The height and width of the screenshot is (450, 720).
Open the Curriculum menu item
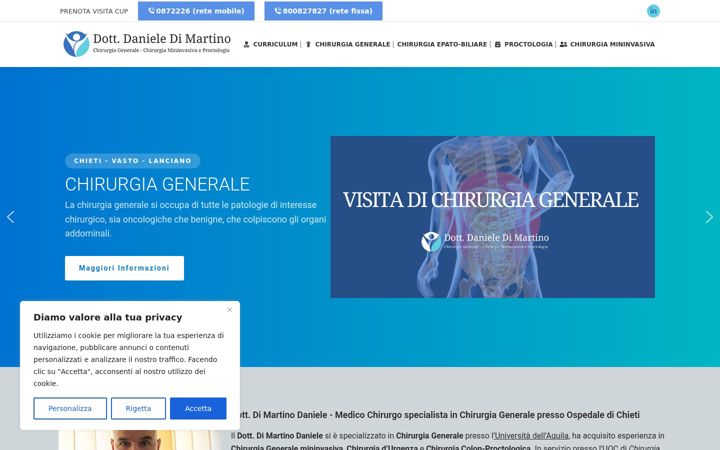coord(270,45)
